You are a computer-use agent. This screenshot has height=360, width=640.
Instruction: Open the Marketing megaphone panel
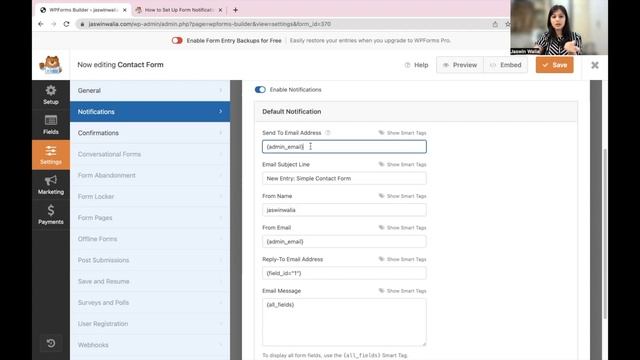[51, 185]
